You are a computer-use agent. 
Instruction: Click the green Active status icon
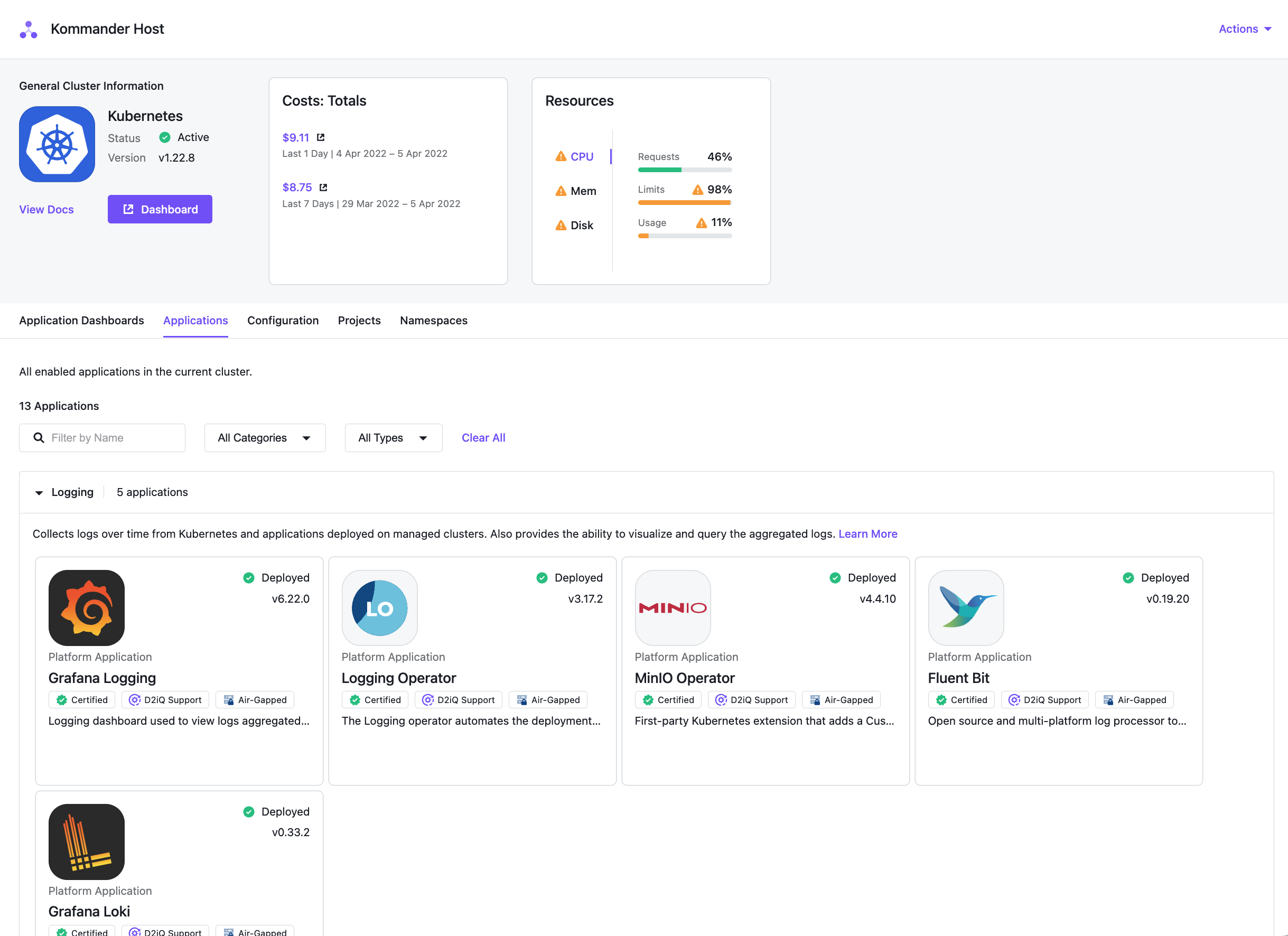click(165, 137)
